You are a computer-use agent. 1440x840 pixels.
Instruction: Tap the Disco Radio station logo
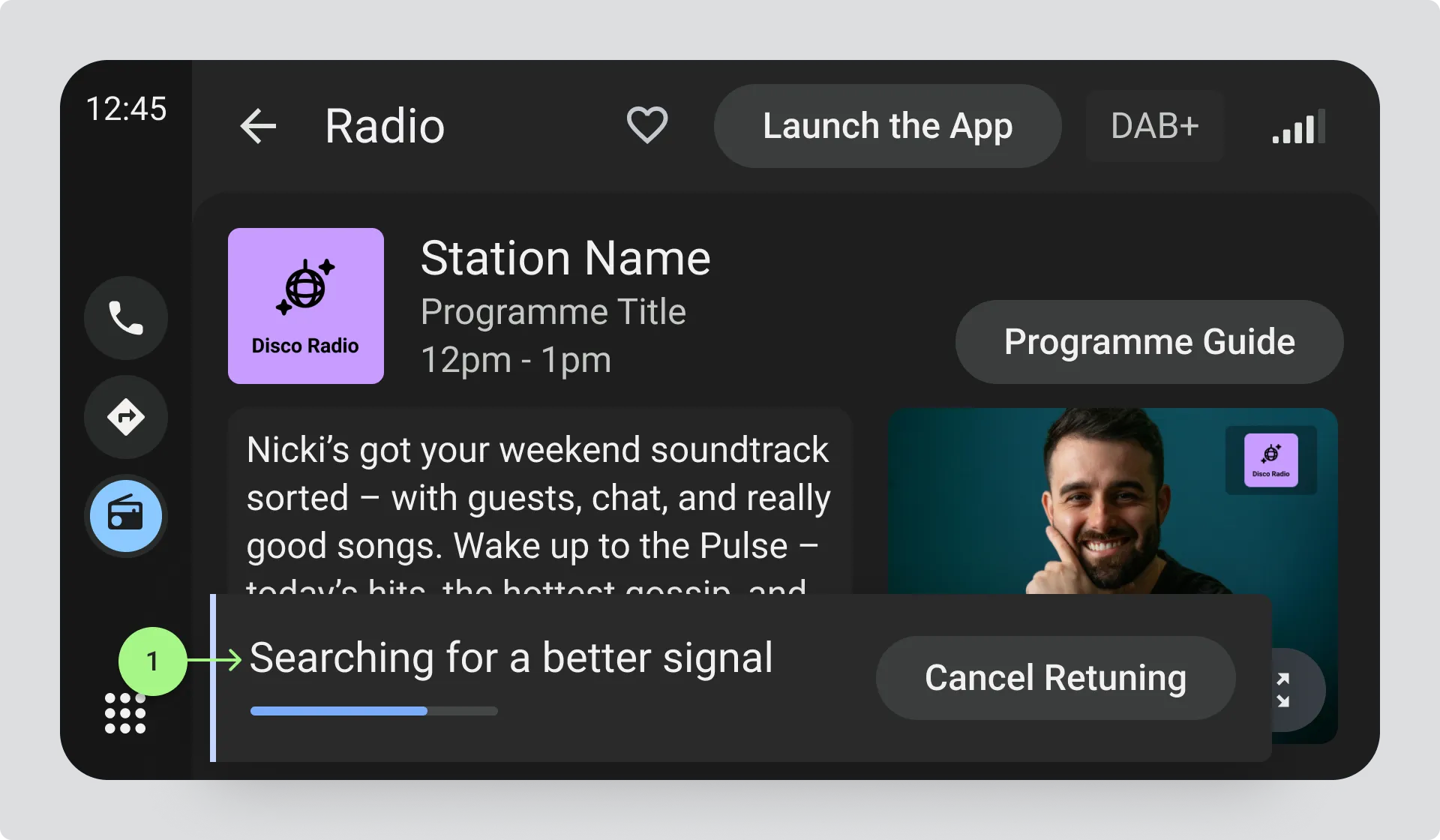coord(306,306)
